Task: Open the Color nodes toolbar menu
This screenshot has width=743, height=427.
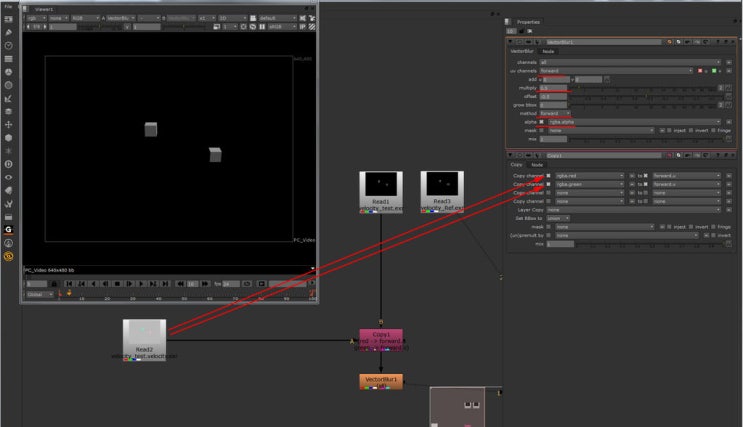Action: pos(8,72)
